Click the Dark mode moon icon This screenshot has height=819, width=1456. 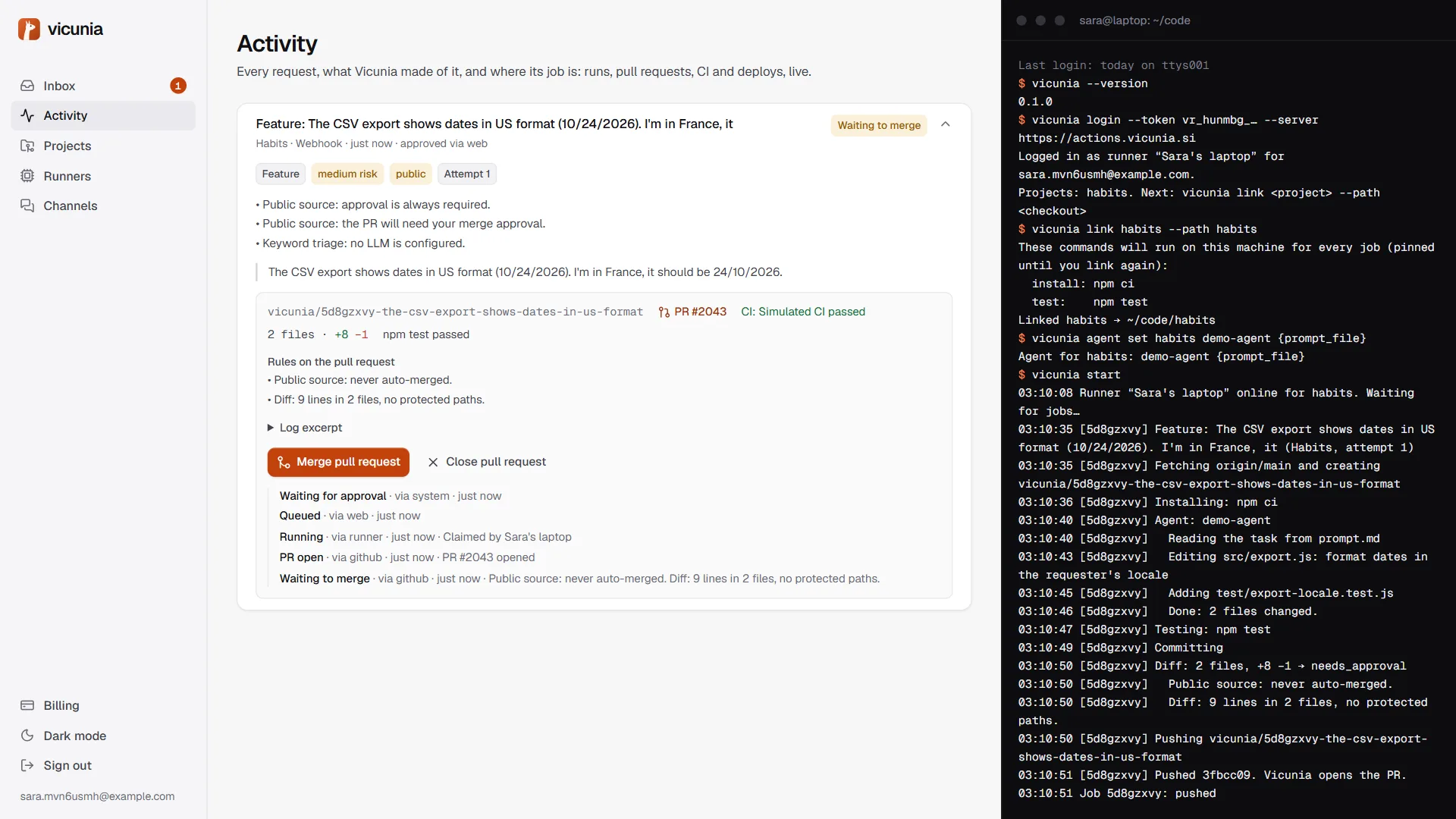click(27, 736)
